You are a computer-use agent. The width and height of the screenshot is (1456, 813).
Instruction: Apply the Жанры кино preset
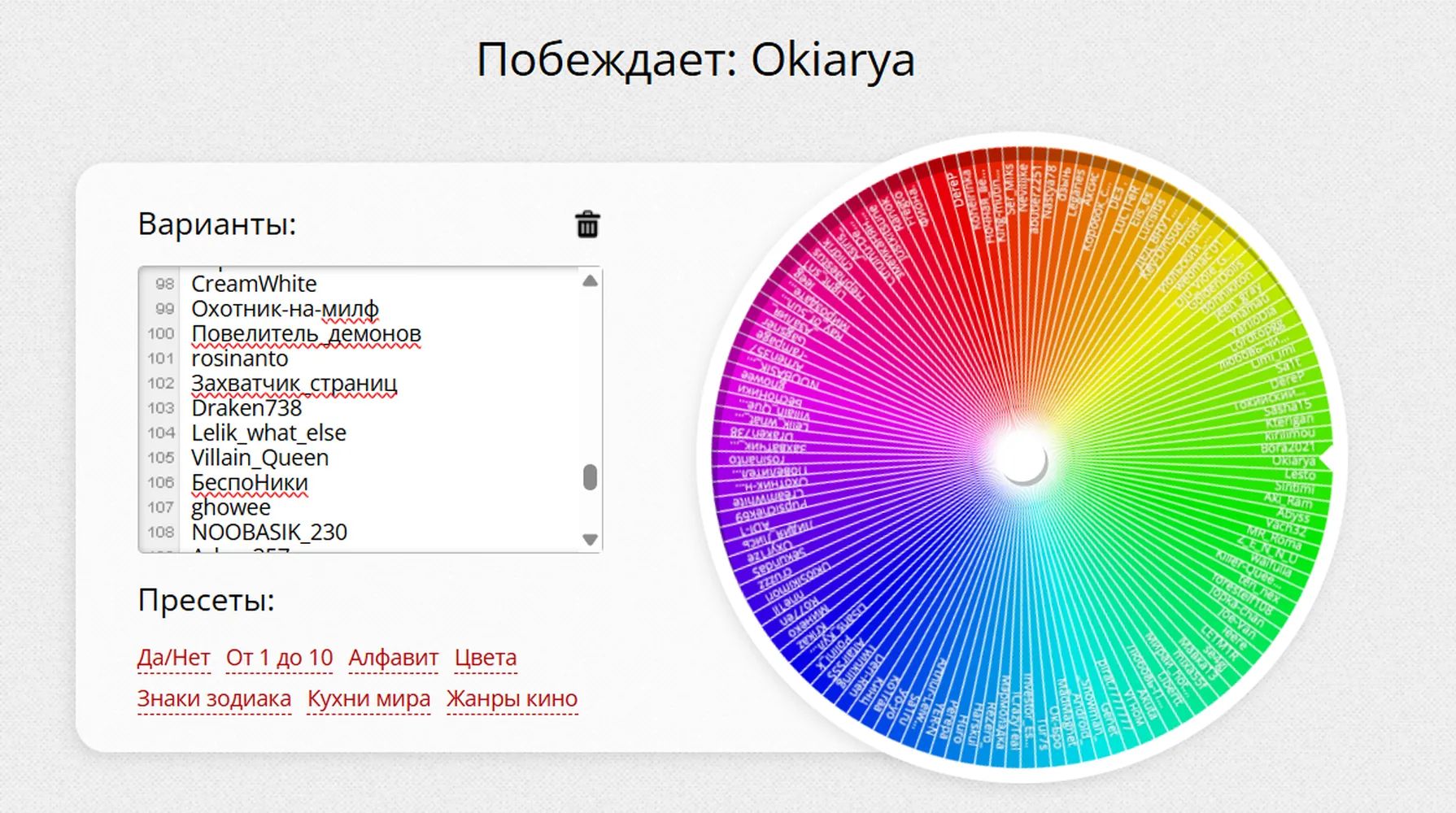512,698
